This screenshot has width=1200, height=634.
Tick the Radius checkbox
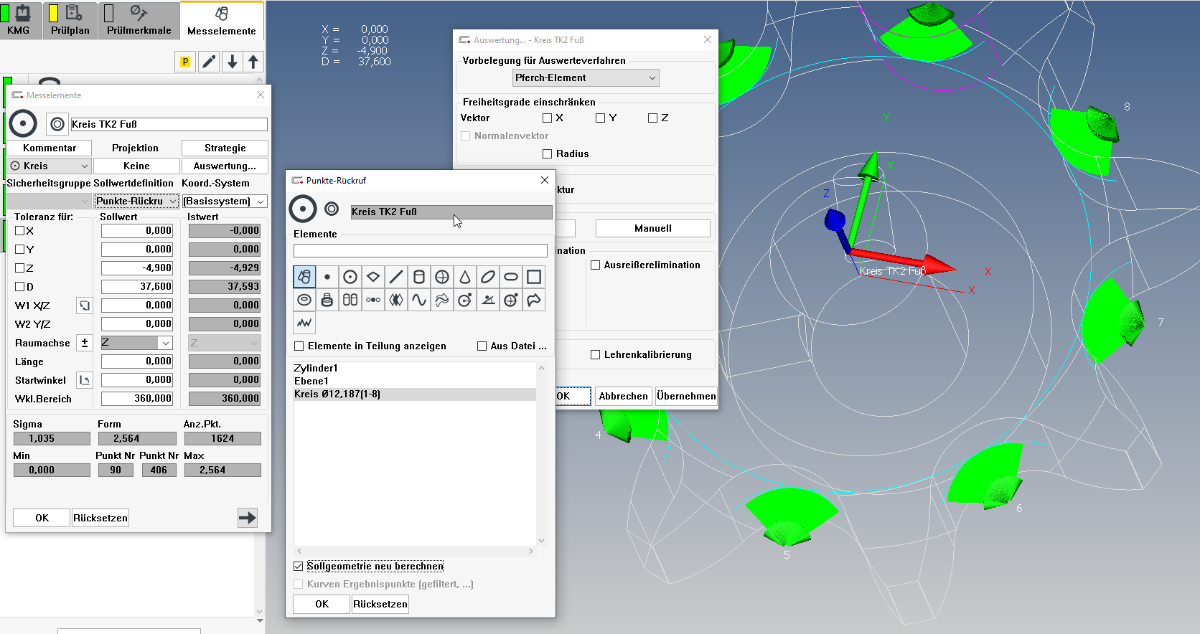click(547, 154)
